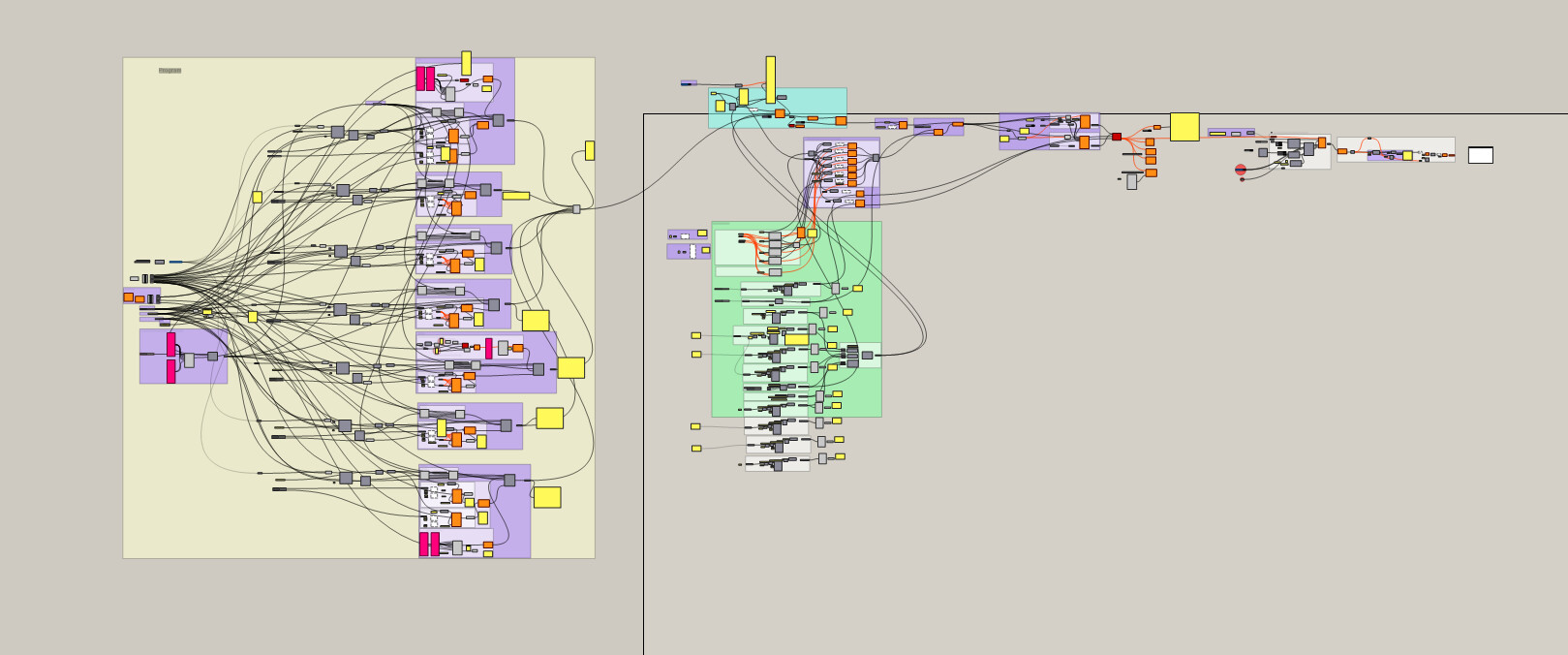The image size is (1568, 655).
Task: Select the orange component at cyan group's right end
Action: pos(841,121)
